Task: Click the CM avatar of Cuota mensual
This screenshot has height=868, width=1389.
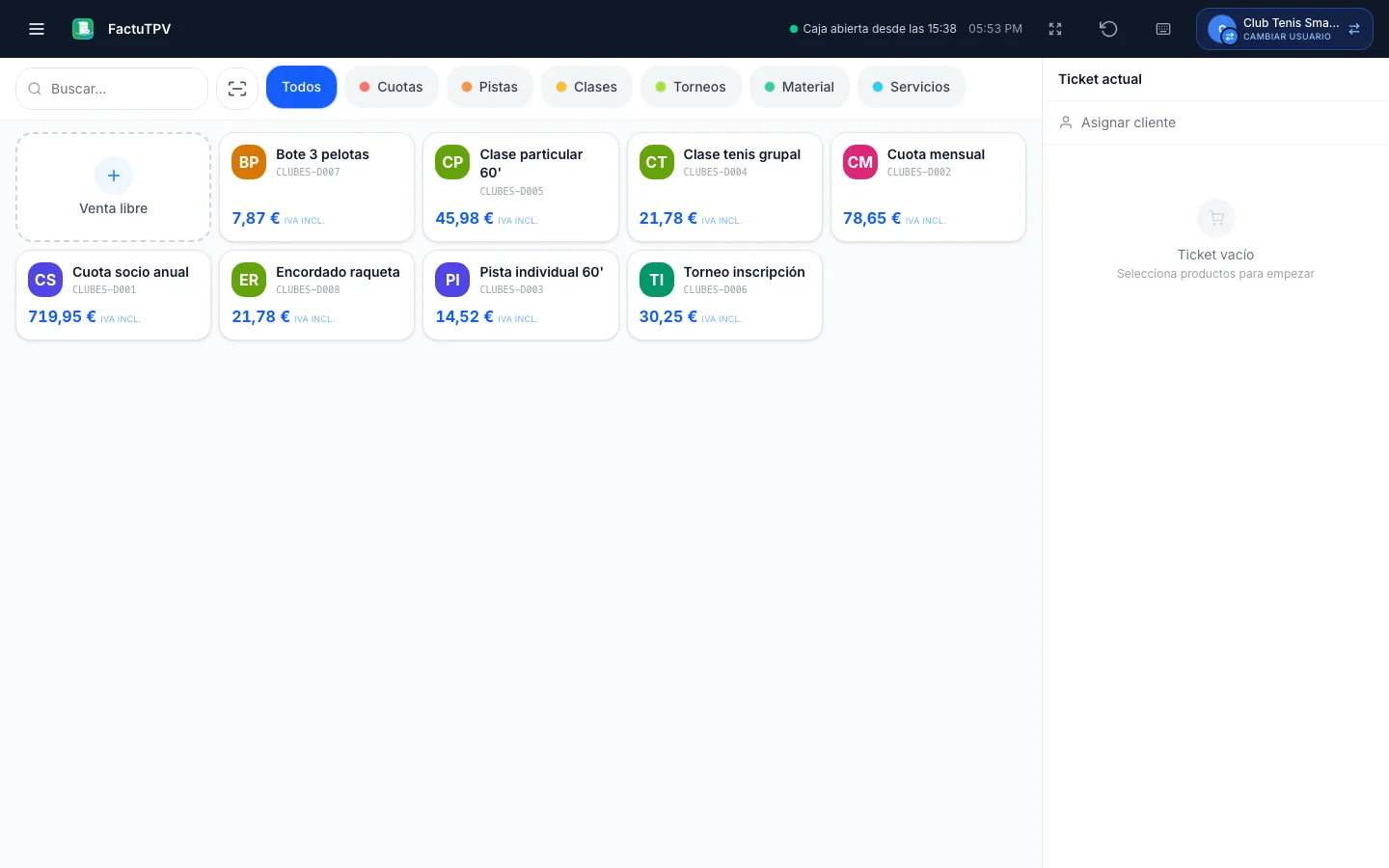Action: point(860,162)
